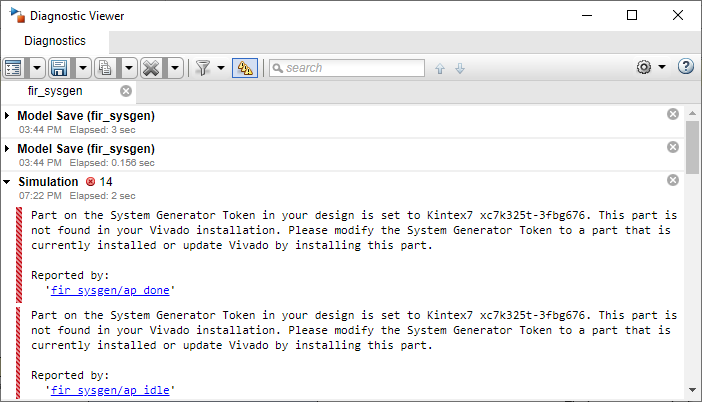Click first error message about Kintex7 part
Viewport: 702px width, 402px height.
354,230
